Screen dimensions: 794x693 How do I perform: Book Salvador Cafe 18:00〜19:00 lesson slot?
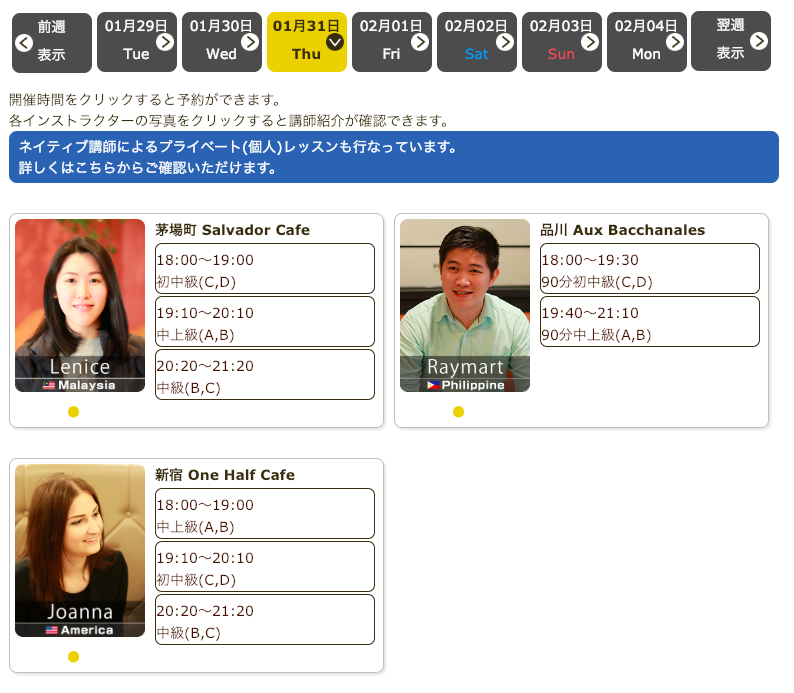pos(265,269)
